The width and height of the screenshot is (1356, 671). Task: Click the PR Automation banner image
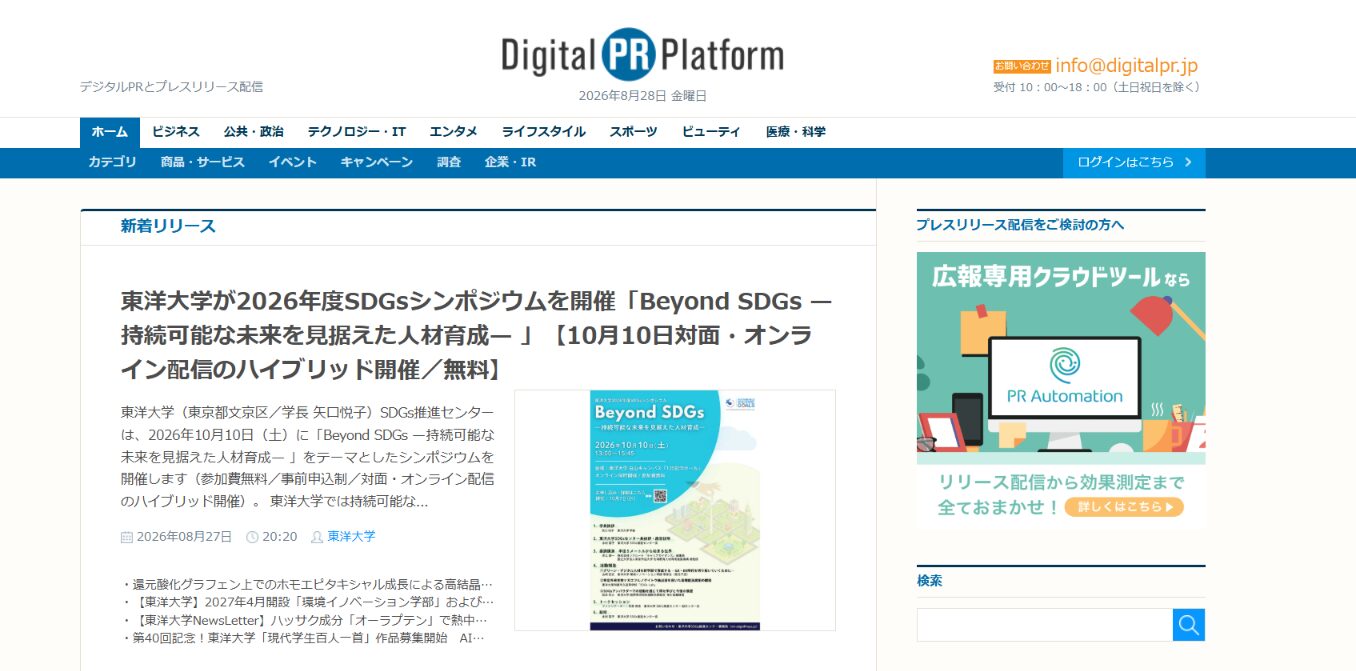pos(1061,390)
